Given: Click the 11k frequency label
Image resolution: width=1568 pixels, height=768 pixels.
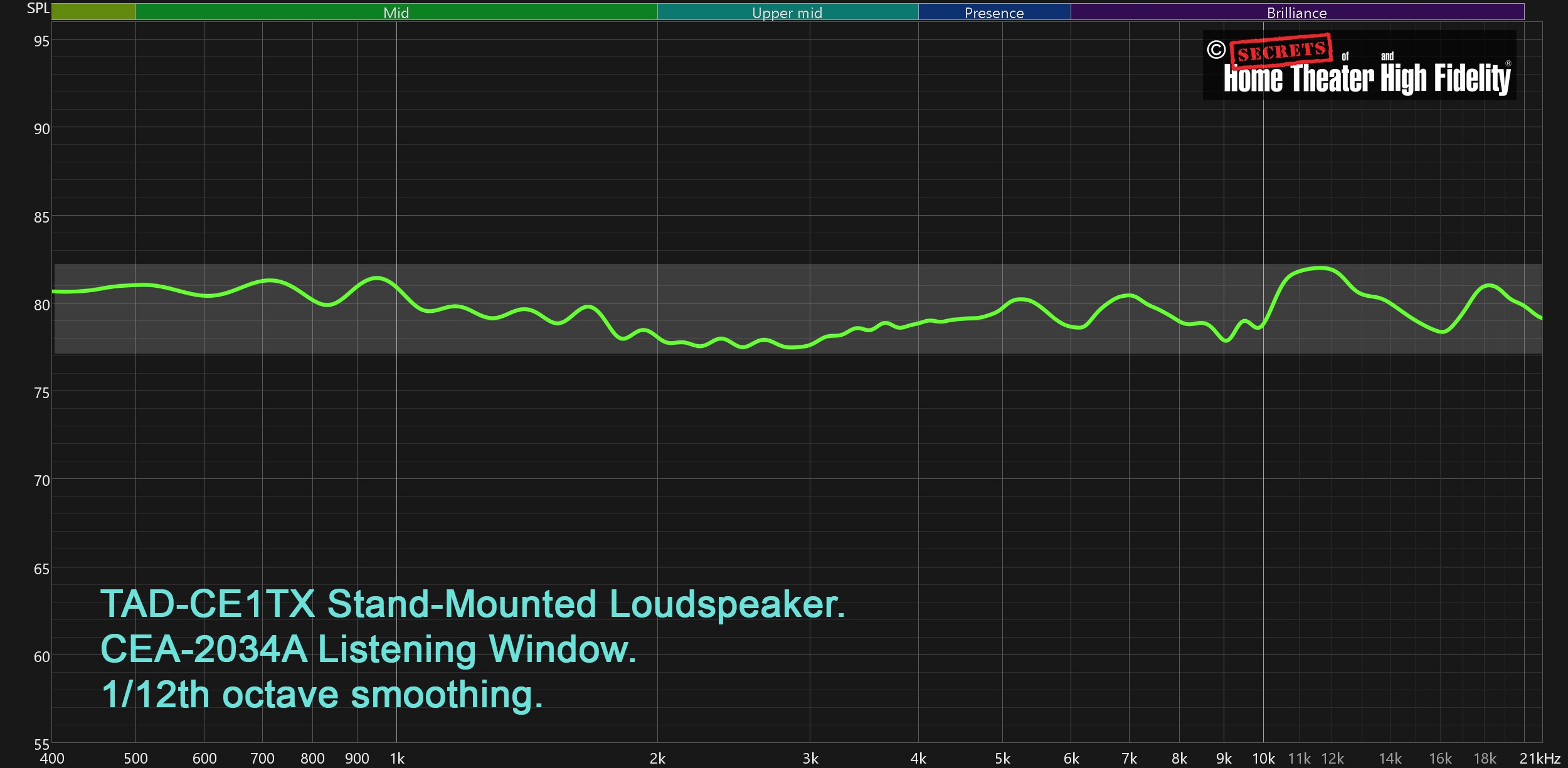Looking at the screenshot, I should [x=1299, y=759].
